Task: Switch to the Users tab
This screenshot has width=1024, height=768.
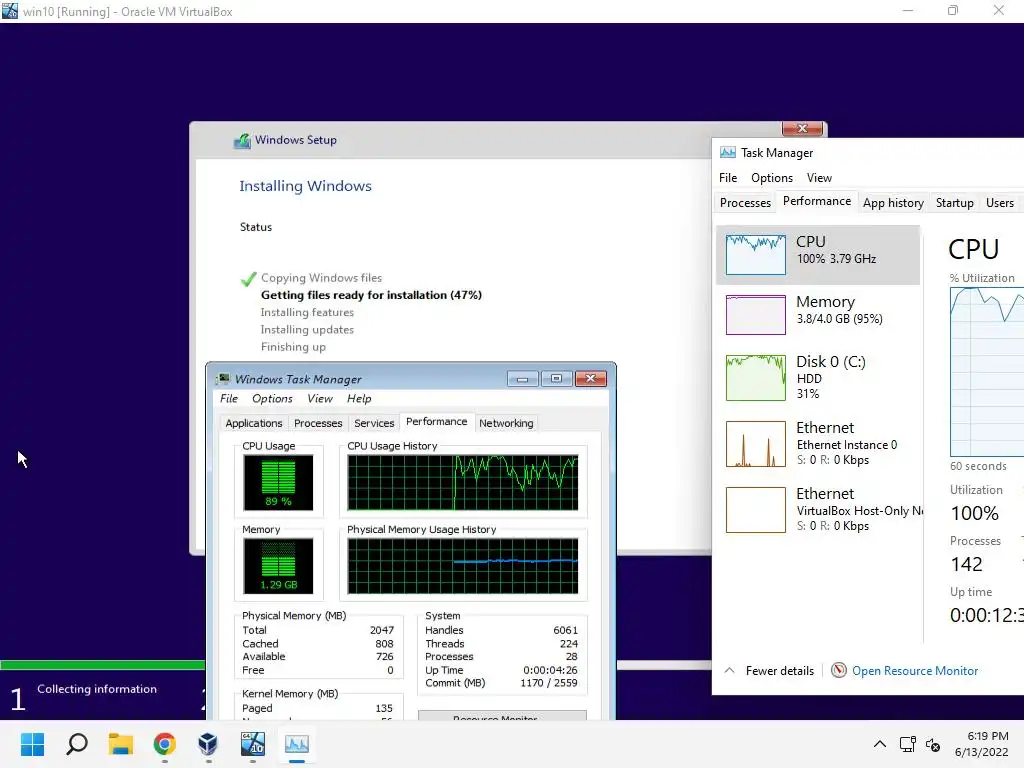Action: (999, 203)
